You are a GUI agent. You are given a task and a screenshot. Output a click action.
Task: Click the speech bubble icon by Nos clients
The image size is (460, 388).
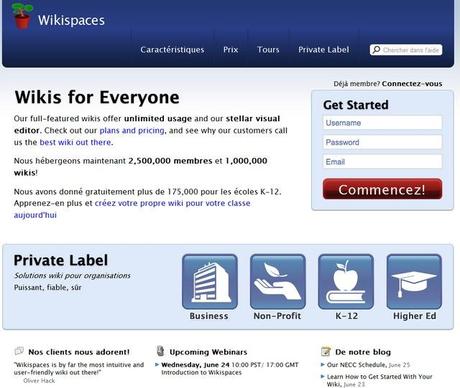pos(19,351)
